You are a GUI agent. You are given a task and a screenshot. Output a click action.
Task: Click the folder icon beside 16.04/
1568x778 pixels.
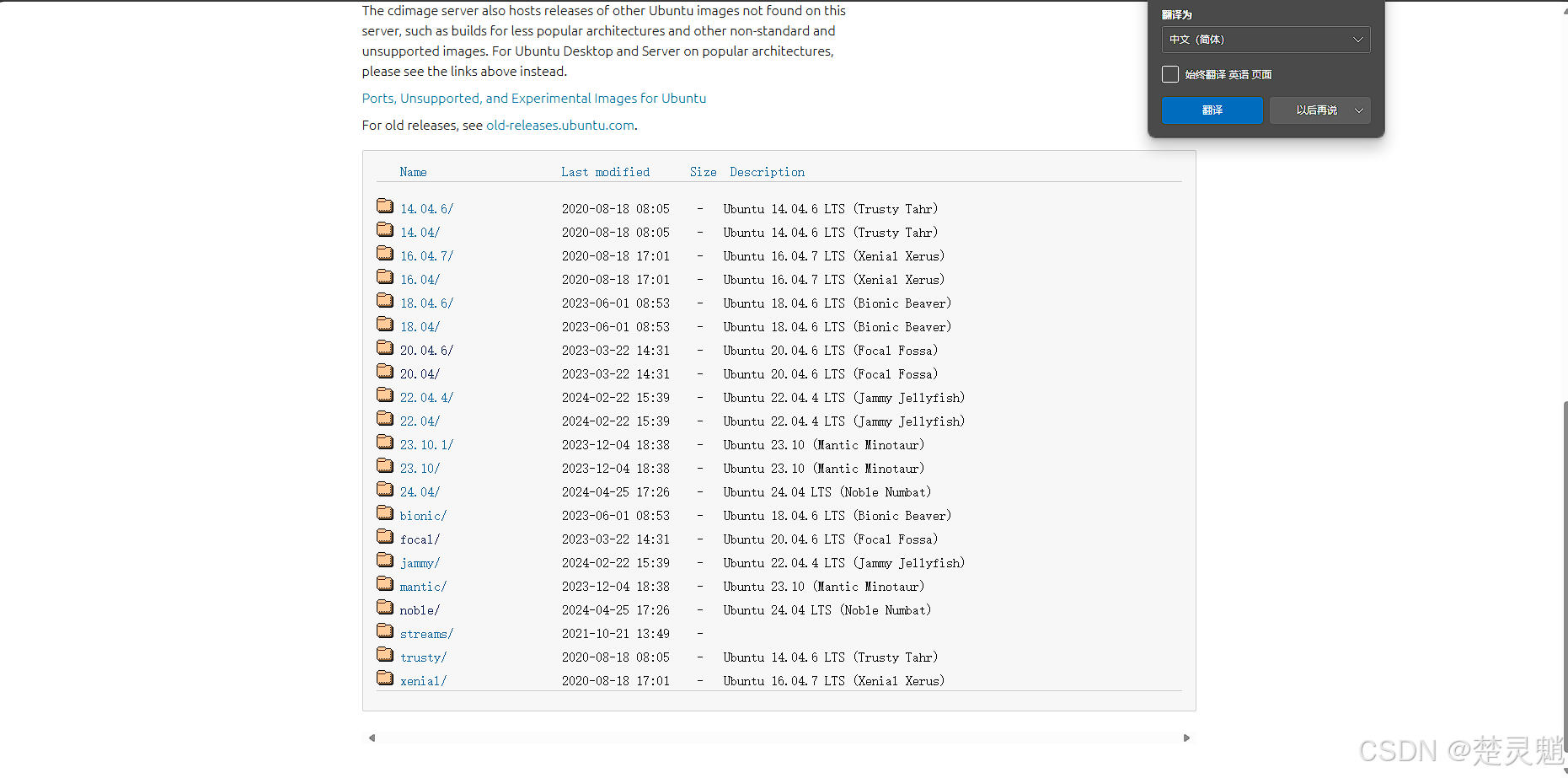tap(385, 276)
